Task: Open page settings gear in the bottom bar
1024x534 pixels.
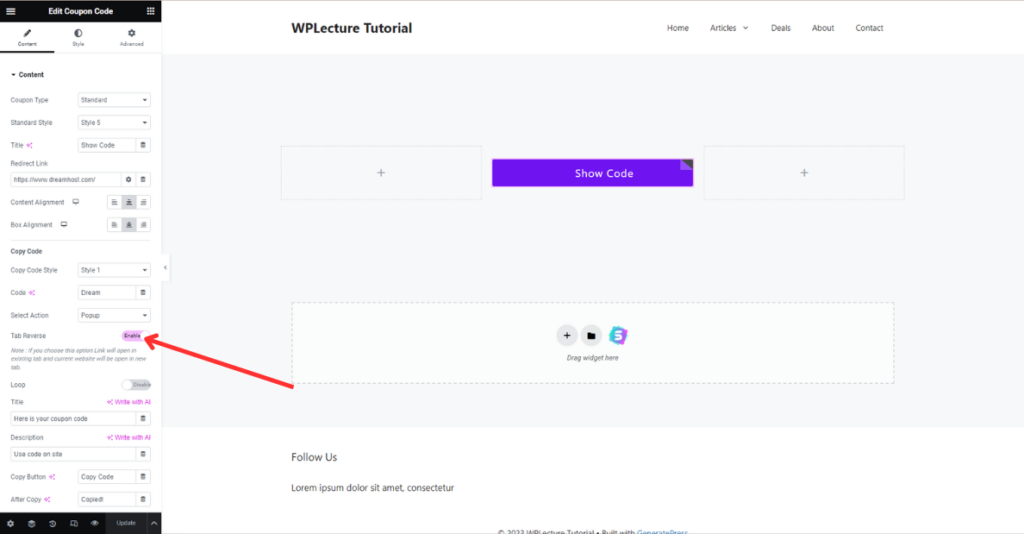Action: (x=10, y=524)
